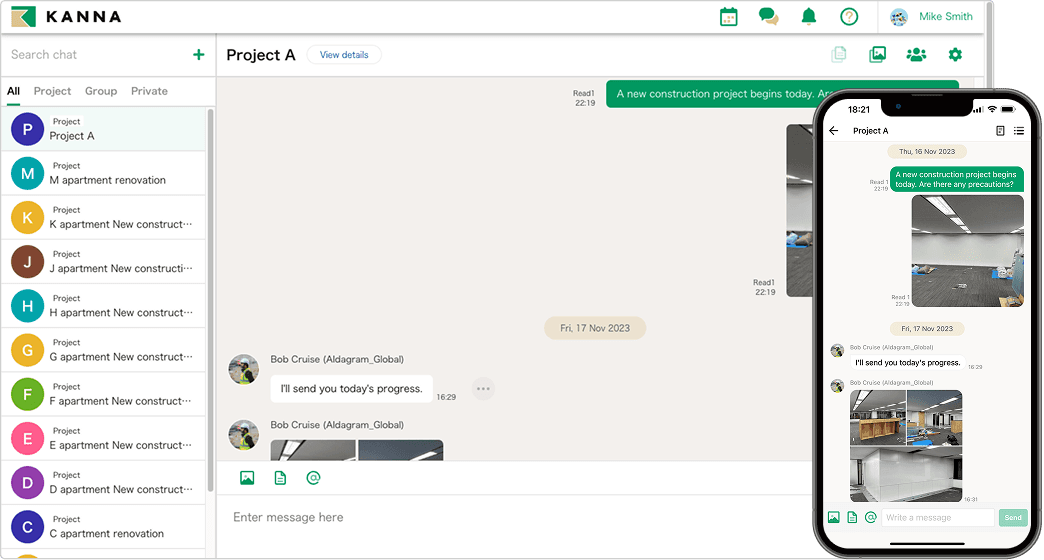
Task: Click the chat list scrollbar
Action: coord(211,300)
